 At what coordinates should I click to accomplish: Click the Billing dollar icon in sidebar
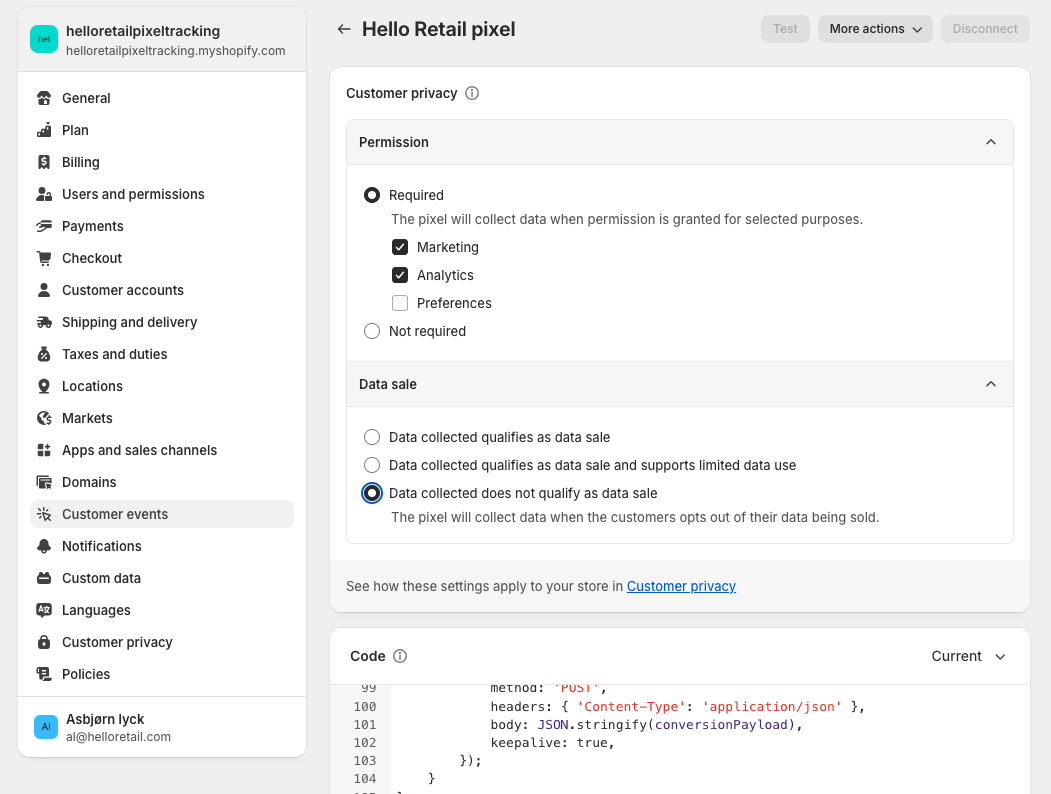pyautogui.click(x=44, y=162)
